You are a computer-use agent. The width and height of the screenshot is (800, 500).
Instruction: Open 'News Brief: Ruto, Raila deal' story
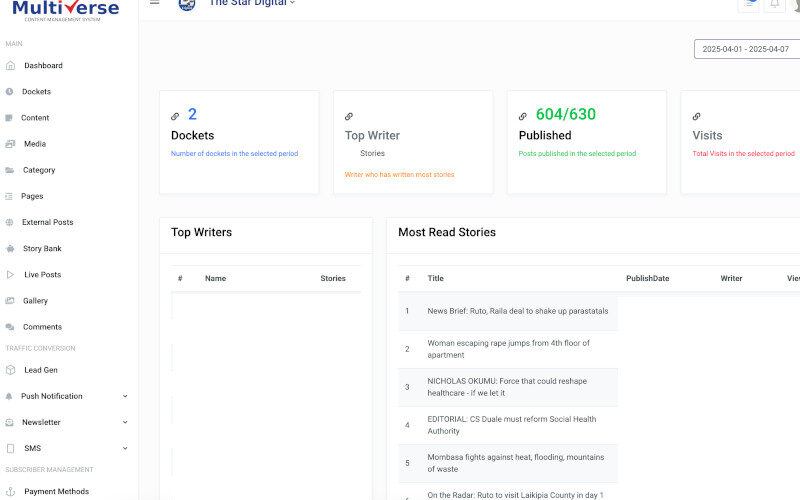pyautogui.click(x=517, y=311)
